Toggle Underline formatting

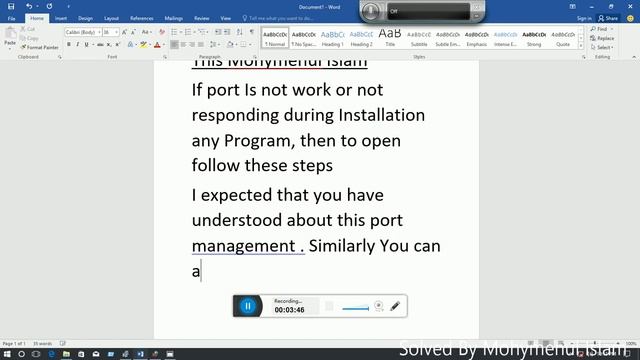tap(86, 44)
